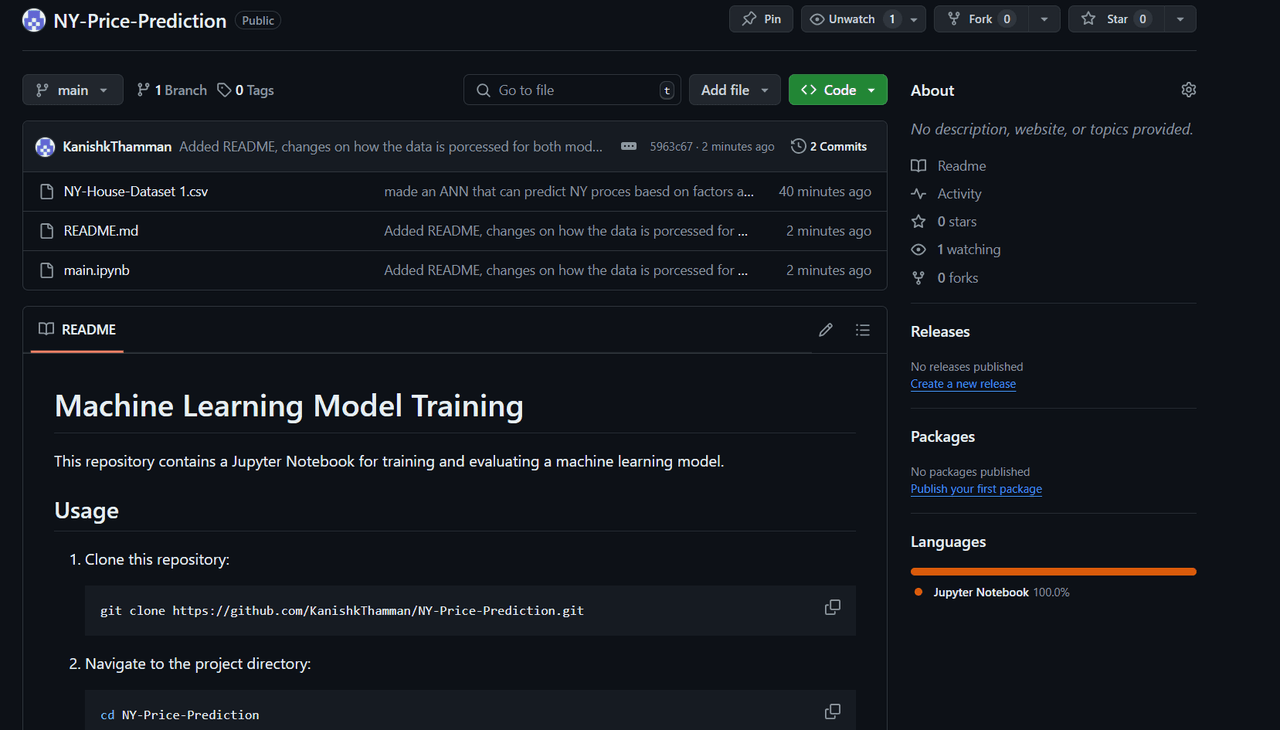Select the README tab

tap(77, 329)
